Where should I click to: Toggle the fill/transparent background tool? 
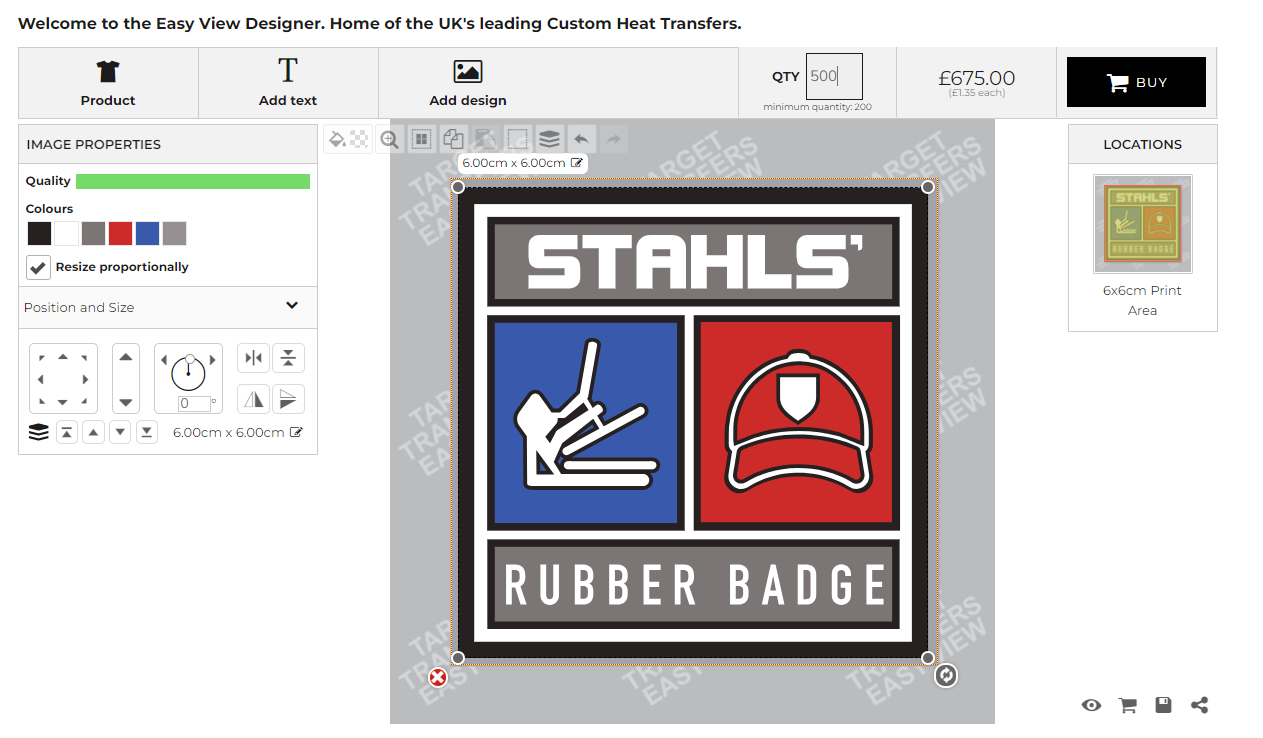(348, 139)
